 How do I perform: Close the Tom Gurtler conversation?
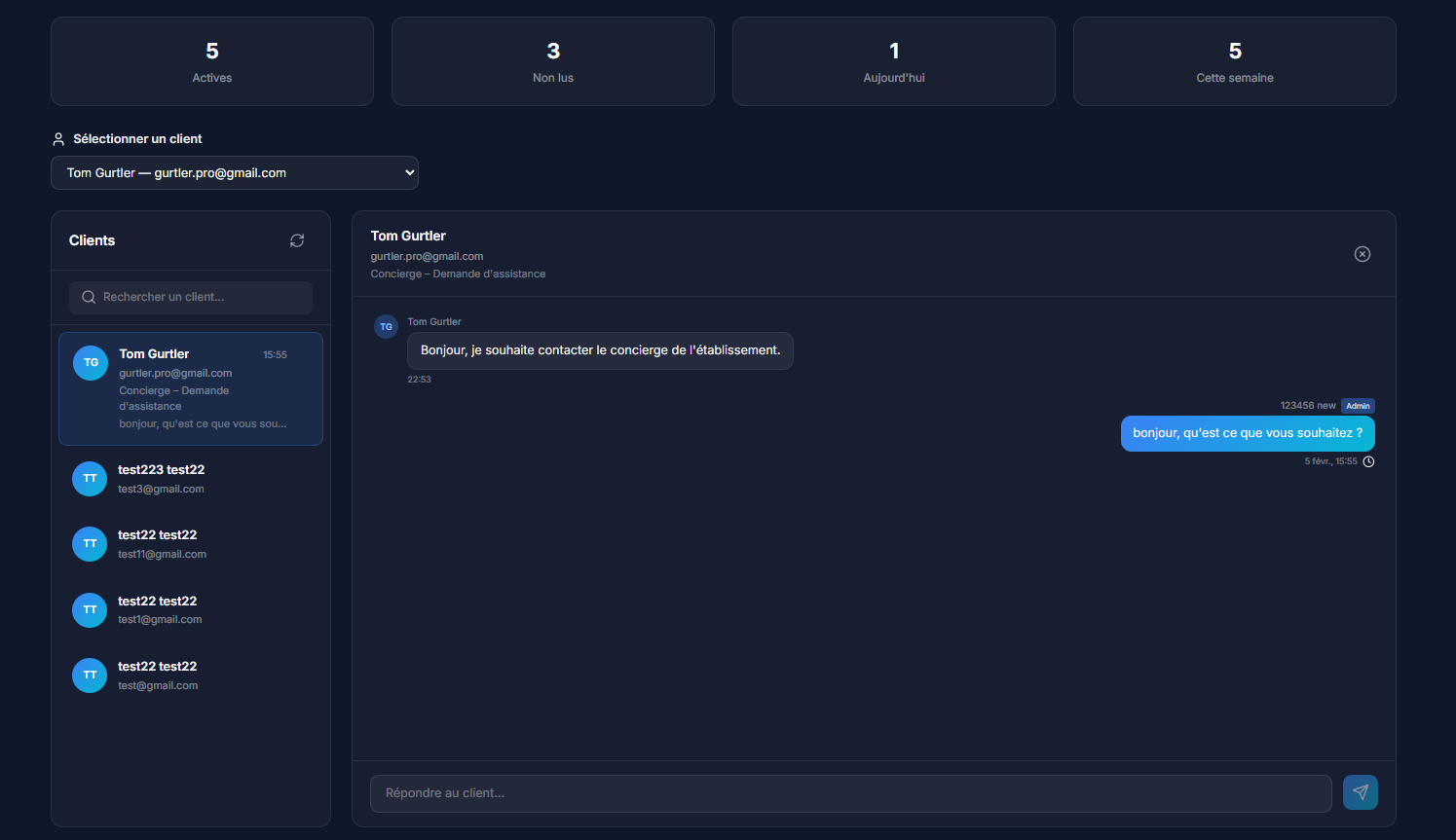click(x=1363, y=254)
